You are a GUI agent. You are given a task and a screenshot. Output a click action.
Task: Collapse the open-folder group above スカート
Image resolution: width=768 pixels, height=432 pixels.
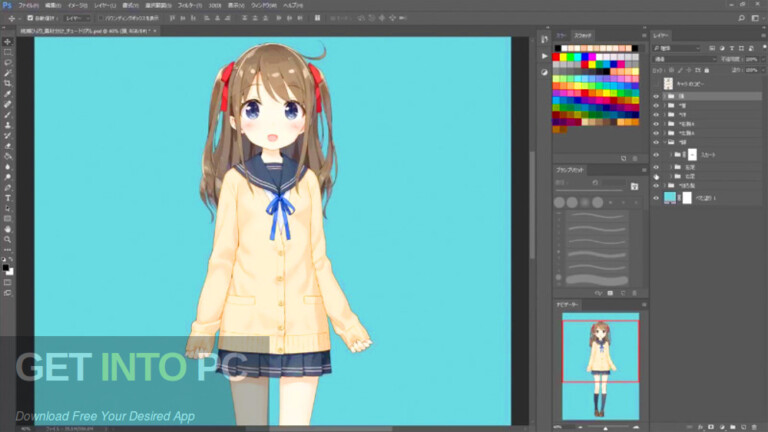[665, 143]
